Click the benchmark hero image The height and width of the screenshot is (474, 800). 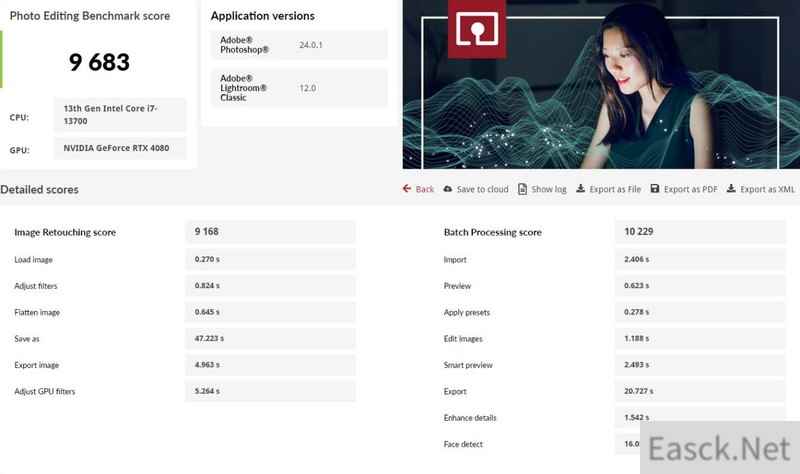[601, 84]
